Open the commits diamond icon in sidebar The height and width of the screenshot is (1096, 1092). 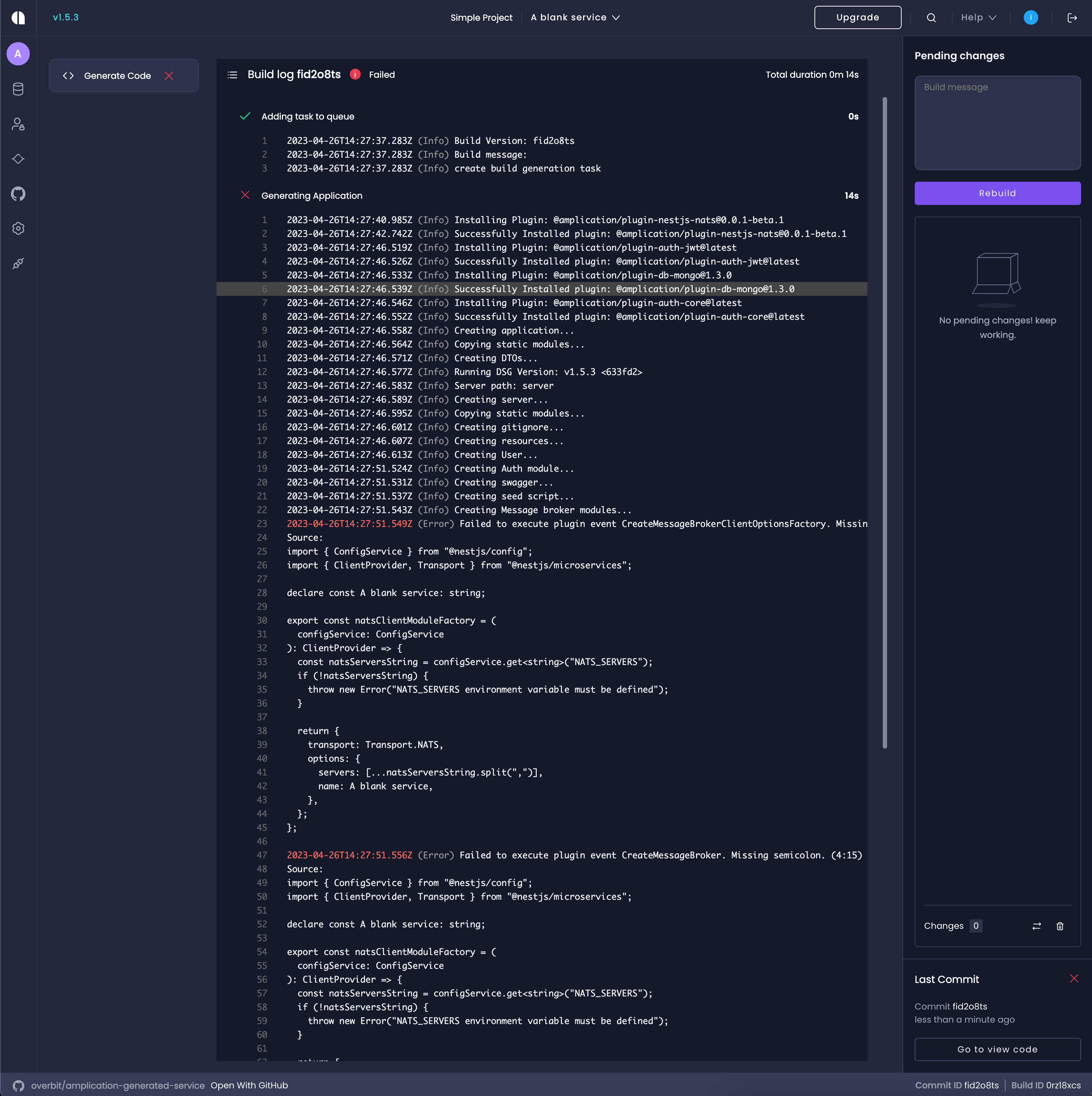[17, 160]
